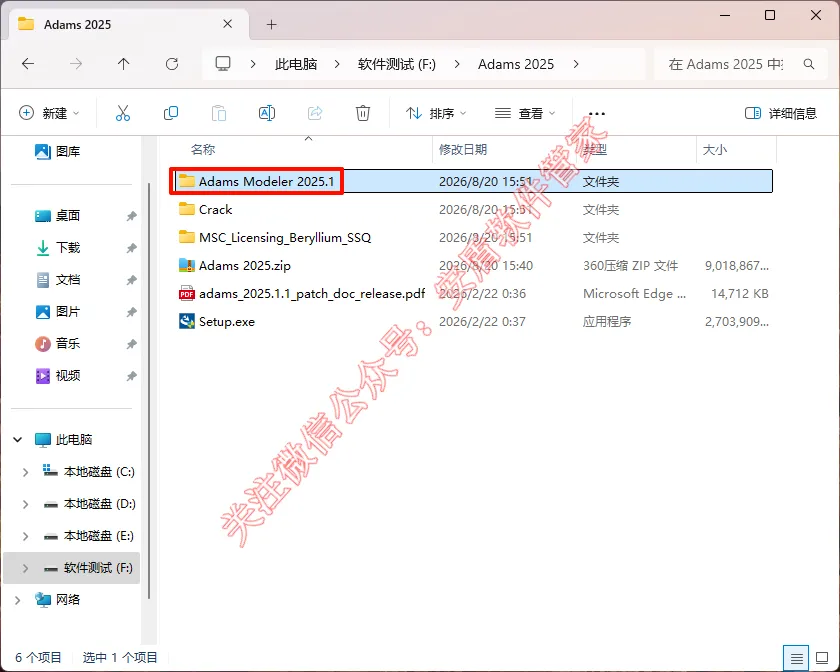840x672 pixels.
Task: Click the Delete trash icon
Action: (363, 113)
